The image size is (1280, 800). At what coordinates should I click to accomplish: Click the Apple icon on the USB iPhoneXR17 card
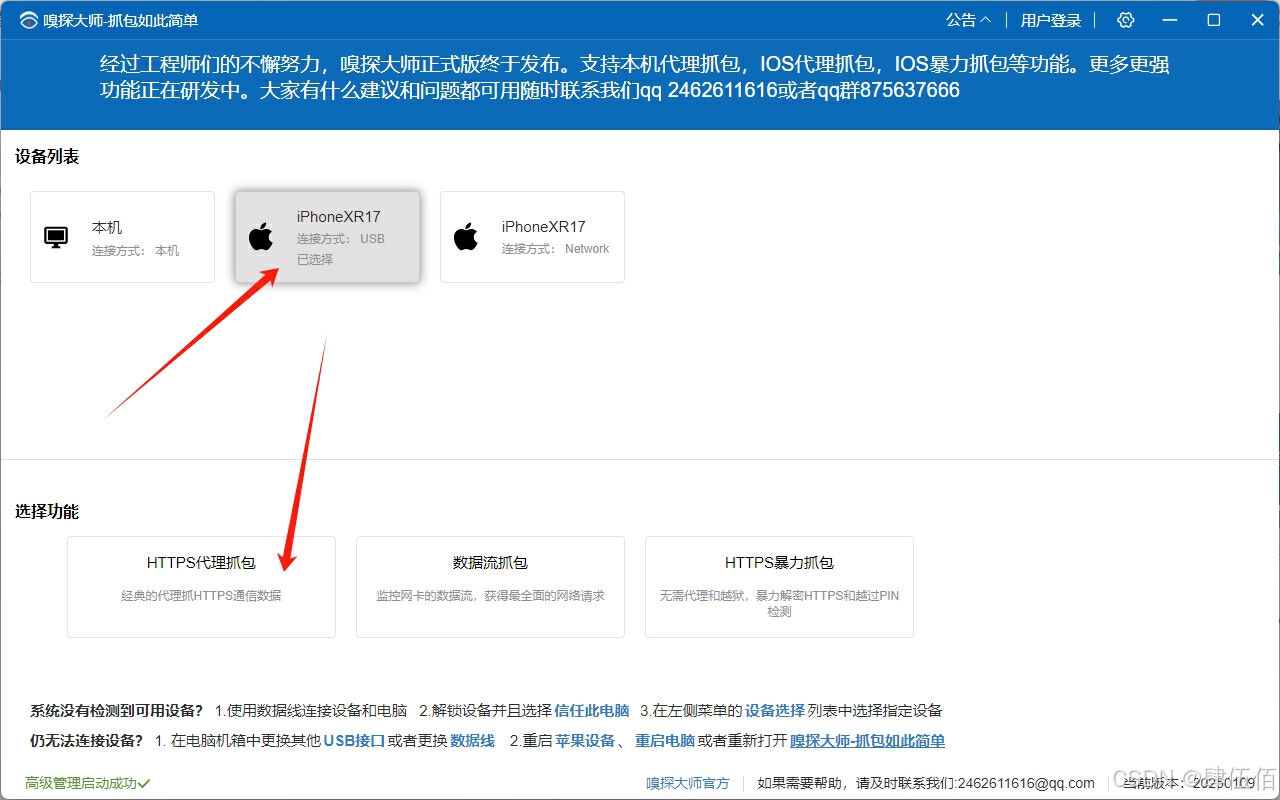pyautogui.click(x=261, y=237)
